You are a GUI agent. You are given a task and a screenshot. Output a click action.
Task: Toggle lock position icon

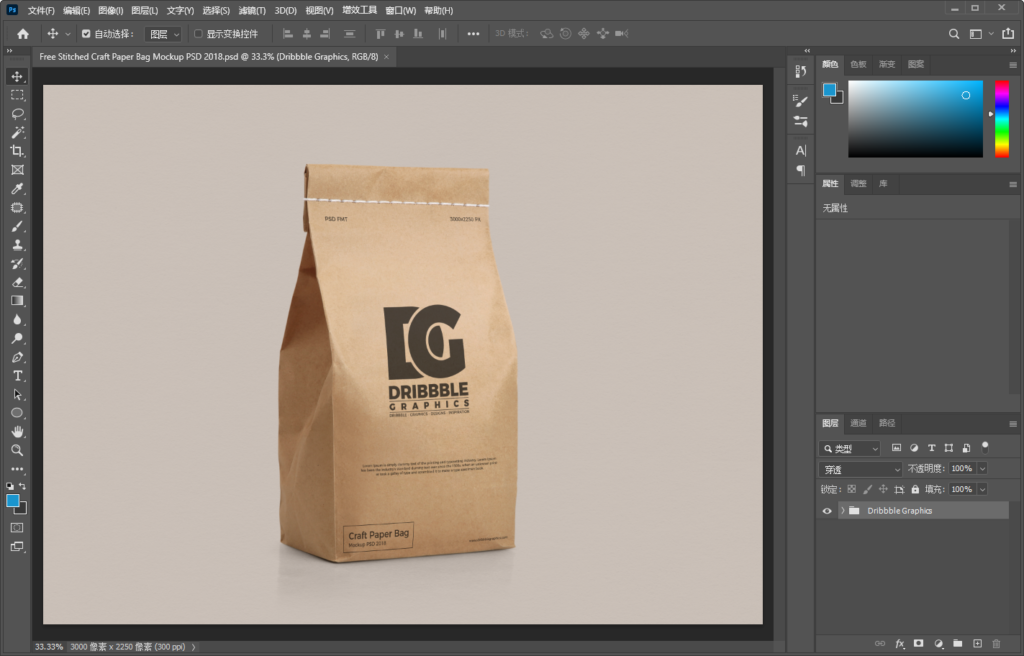883,489
